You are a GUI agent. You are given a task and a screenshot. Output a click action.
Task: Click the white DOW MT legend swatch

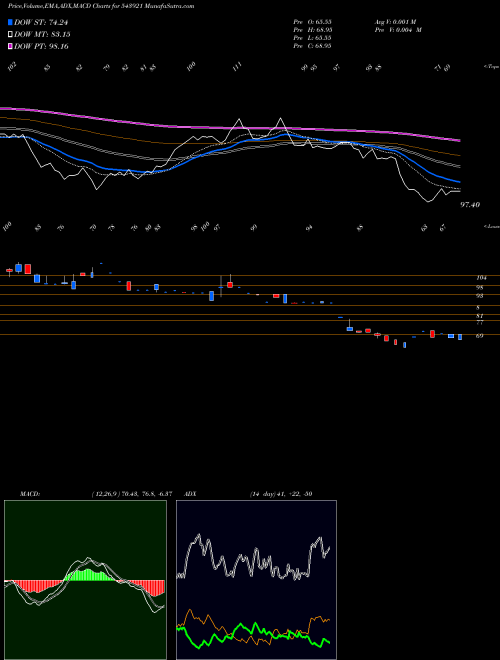pyautogui.click(x=11, y=35)
